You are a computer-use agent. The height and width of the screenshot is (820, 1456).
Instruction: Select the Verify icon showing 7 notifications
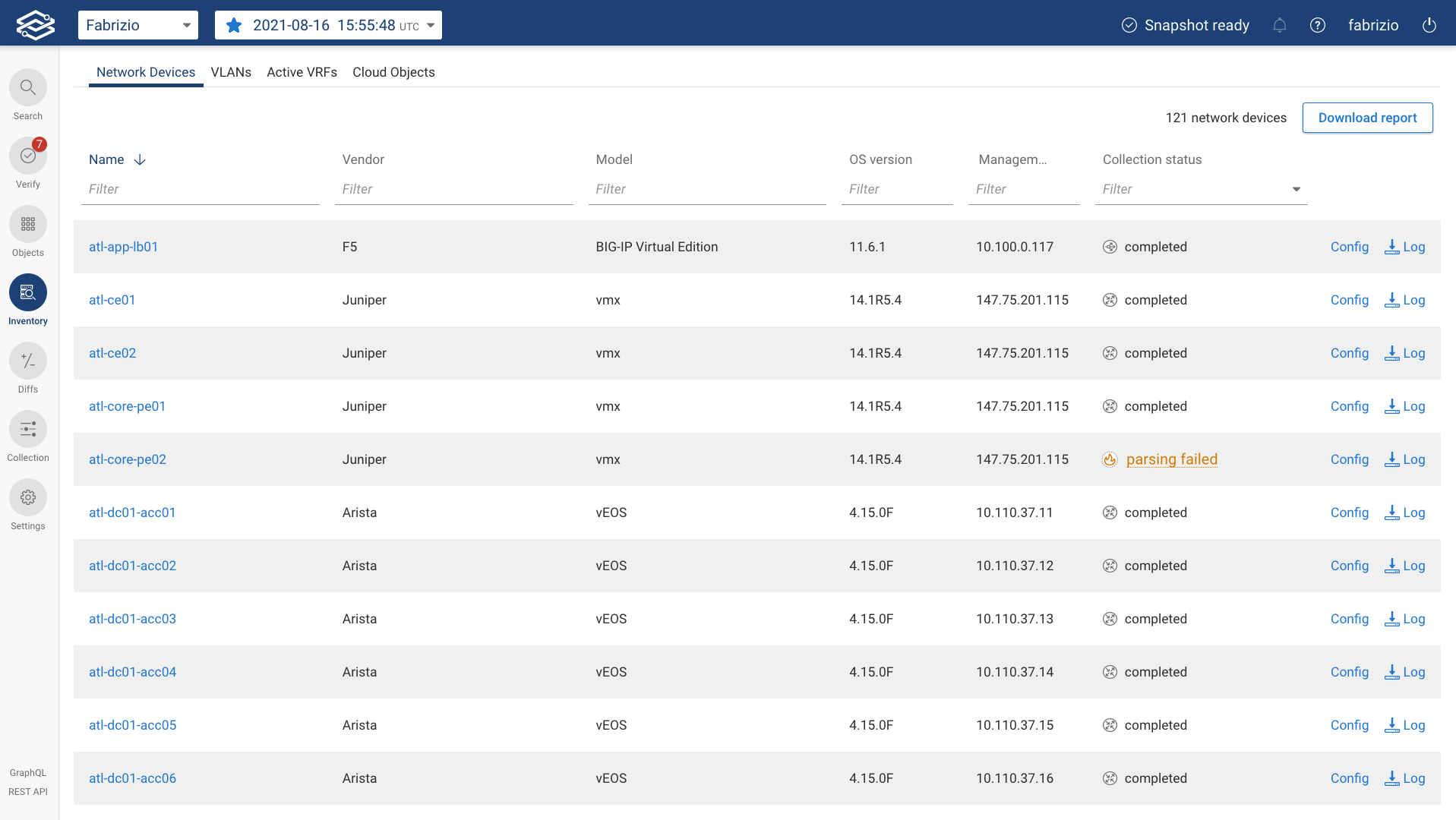click(28, 156)
